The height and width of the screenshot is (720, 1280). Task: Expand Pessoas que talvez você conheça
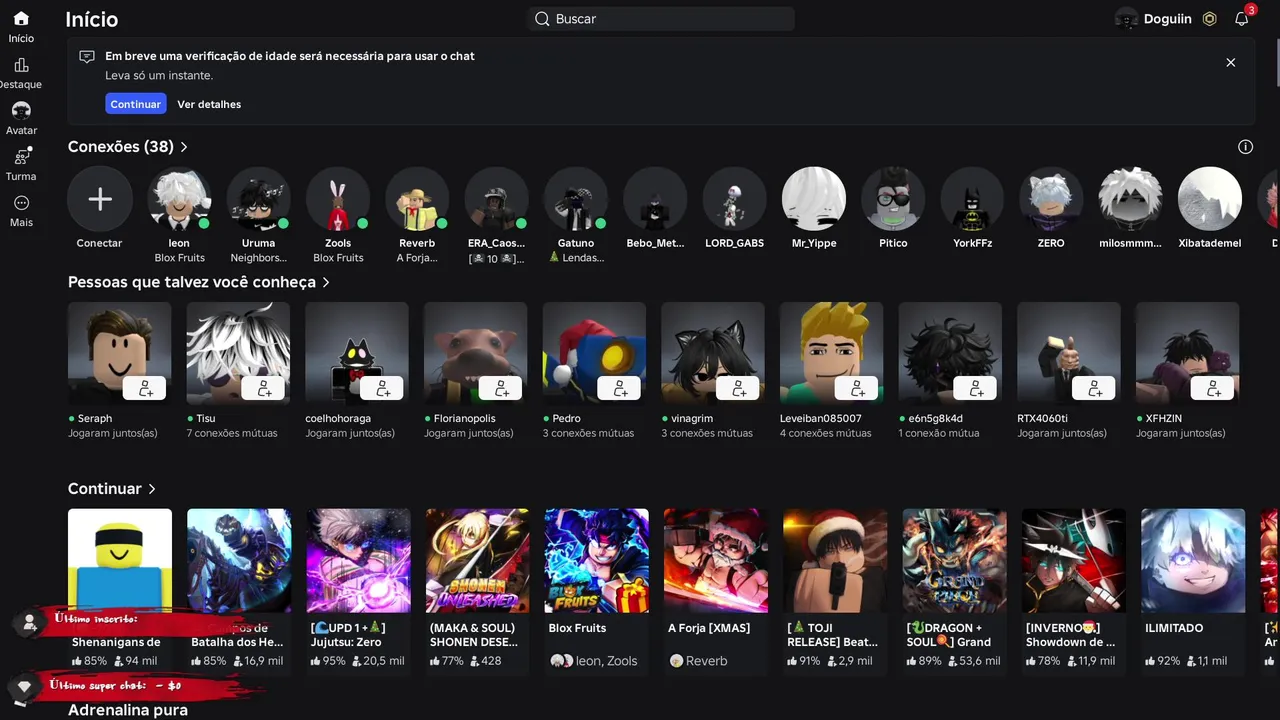tap(198, 282)
